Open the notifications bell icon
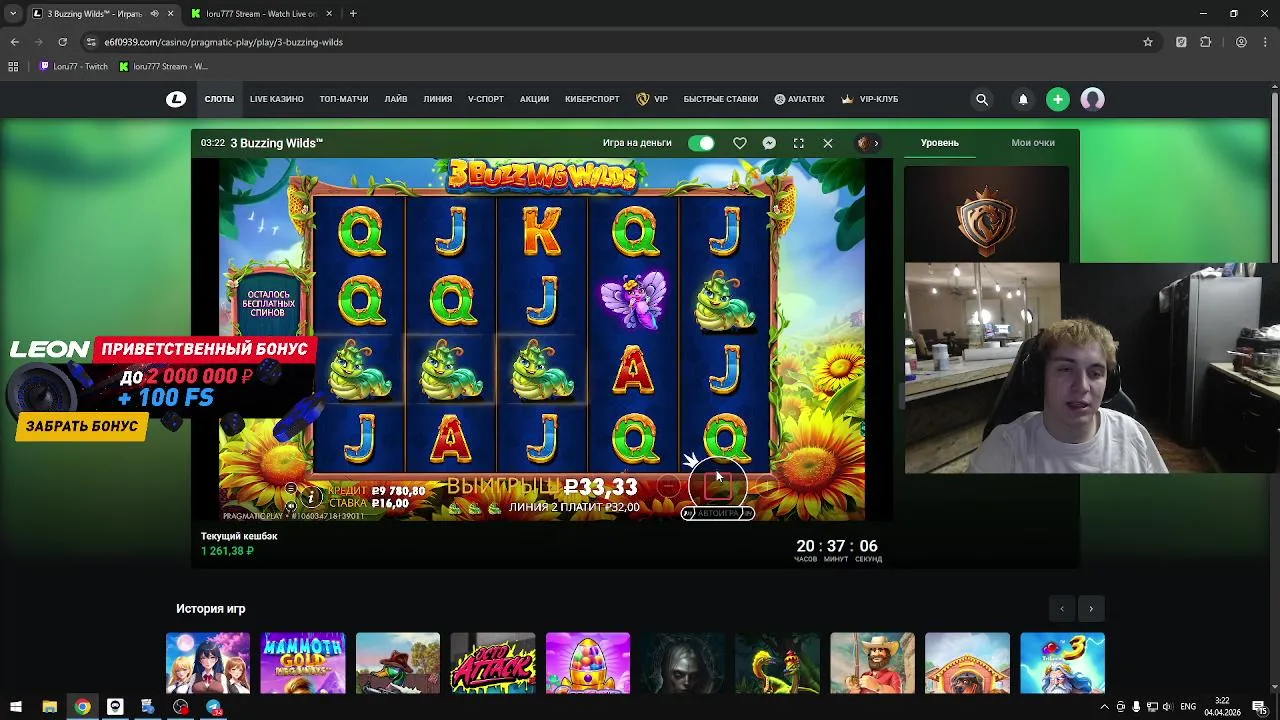The height and width of the screenshot is (720, 1280). coord(1023,99)
